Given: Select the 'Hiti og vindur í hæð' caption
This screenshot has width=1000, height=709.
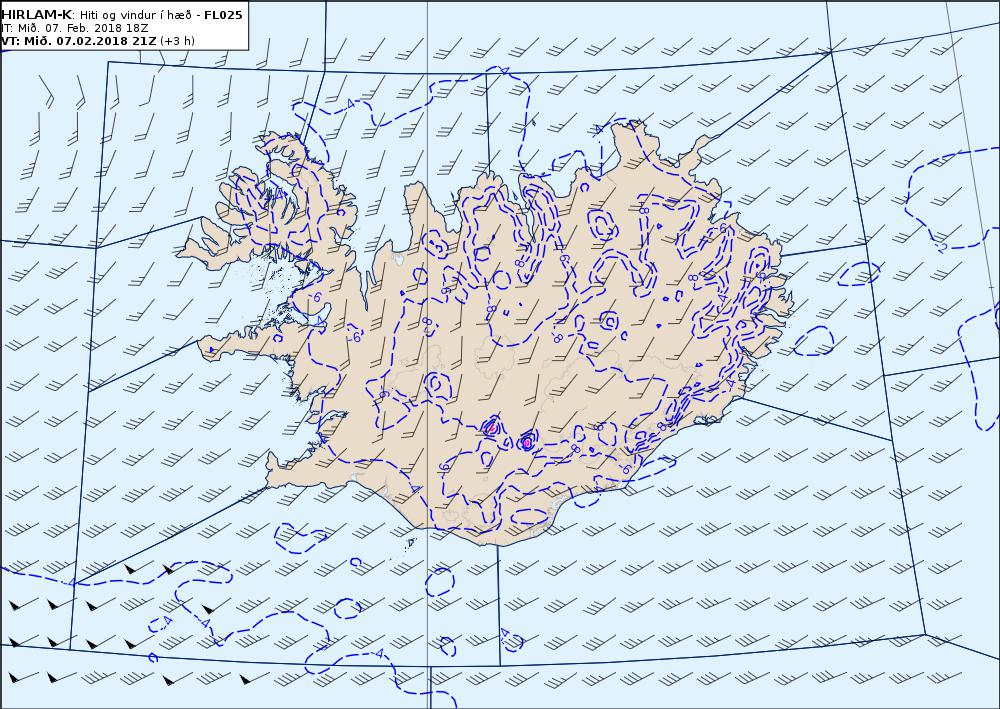Looking at the screenshot, I should coord(136,15).
